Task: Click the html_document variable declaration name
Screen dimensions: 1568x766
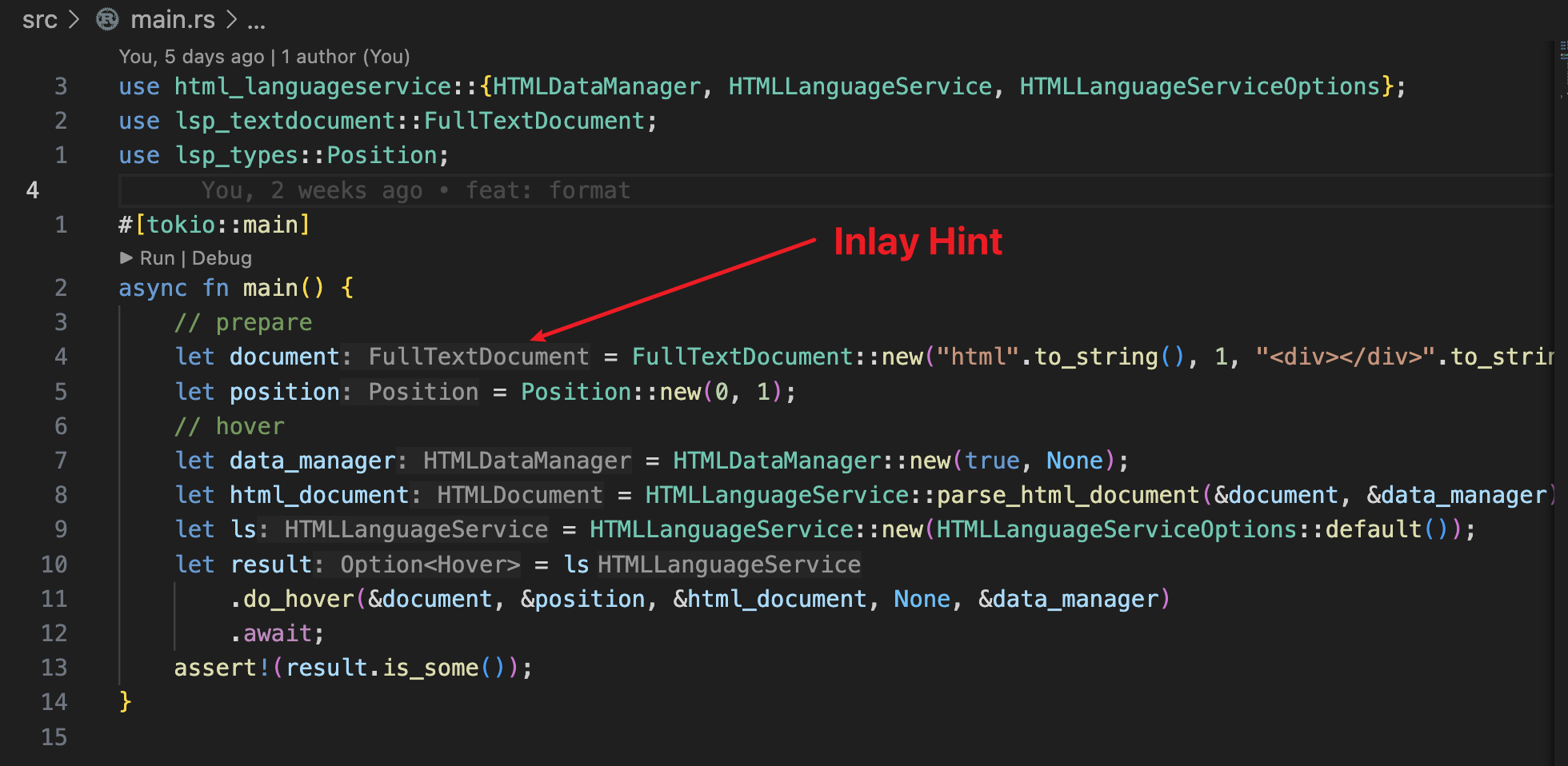Action: [x=319, y=495]
